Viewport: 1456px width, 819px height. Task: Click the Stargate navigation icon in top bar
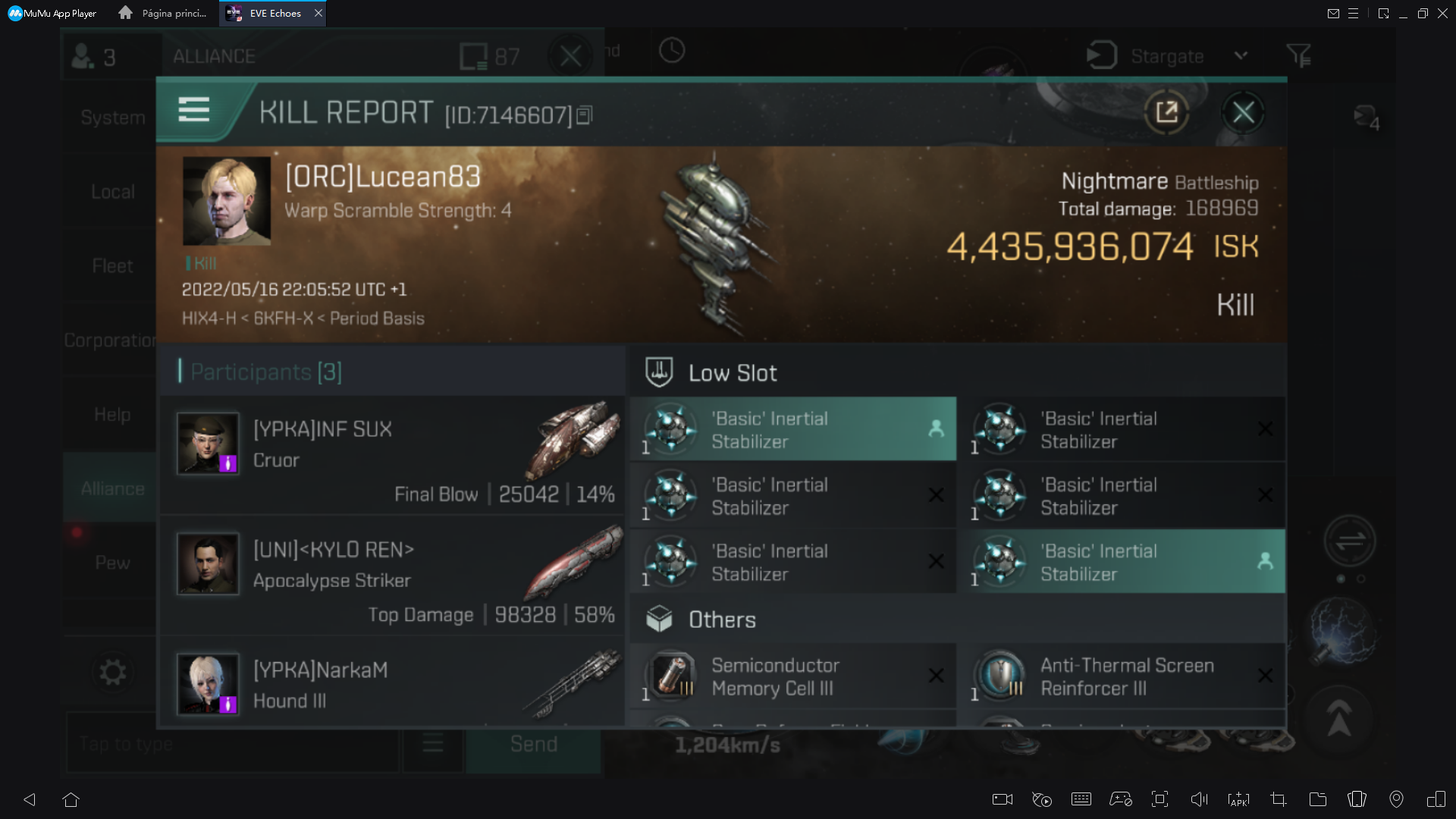point(1100,55)
